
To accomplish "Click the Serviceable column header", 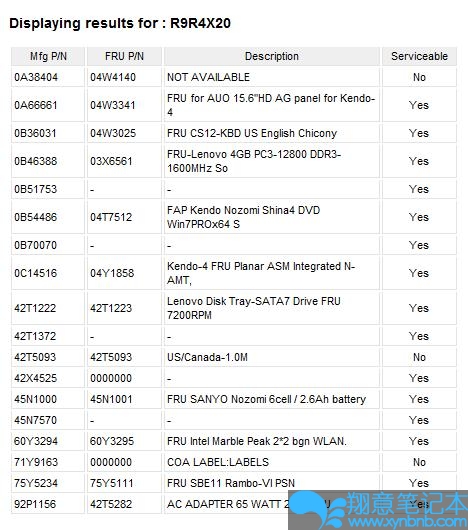I will (x=419, y=56).
